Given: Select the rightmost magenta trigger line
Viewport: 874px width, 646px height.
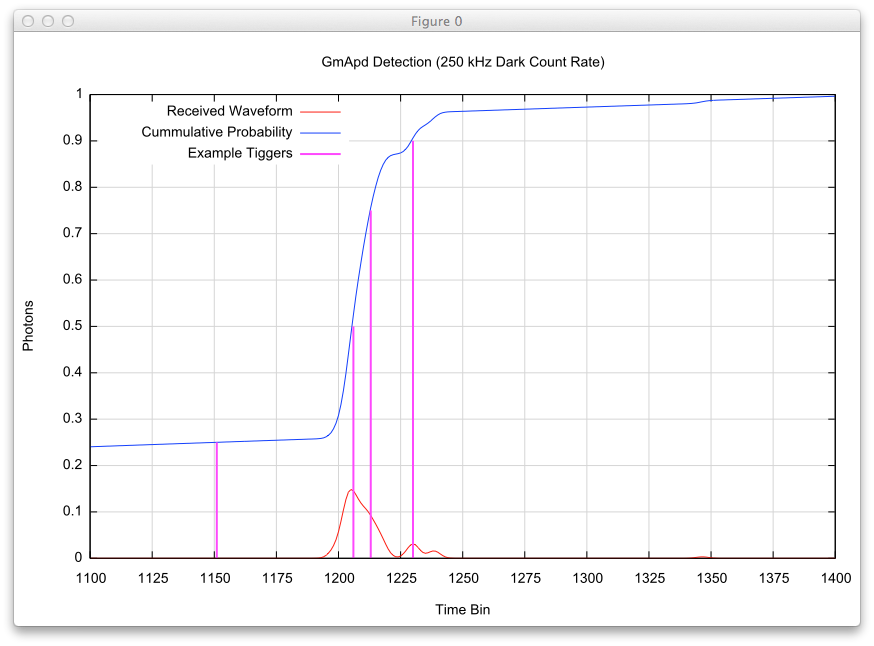Looking at the screenshot, I should pos(413,350).
